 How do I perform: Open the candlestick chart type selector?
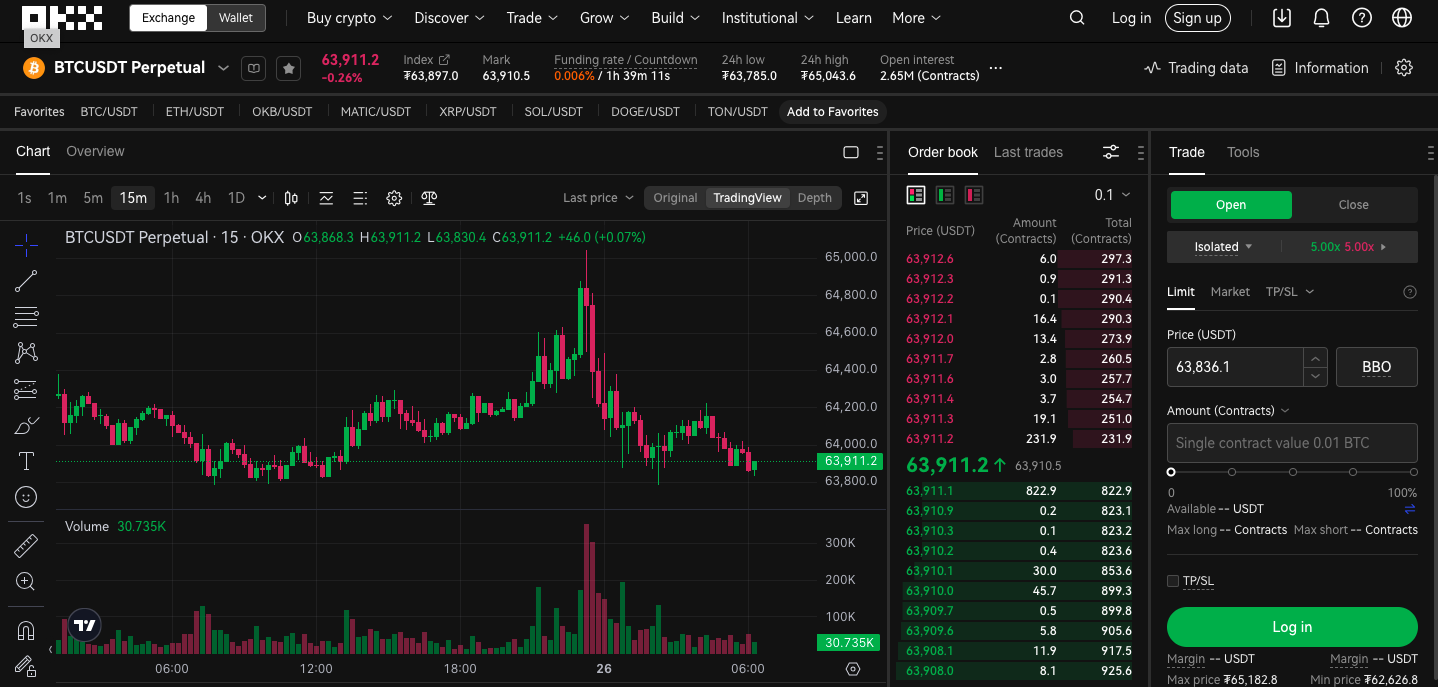[291, 198]
